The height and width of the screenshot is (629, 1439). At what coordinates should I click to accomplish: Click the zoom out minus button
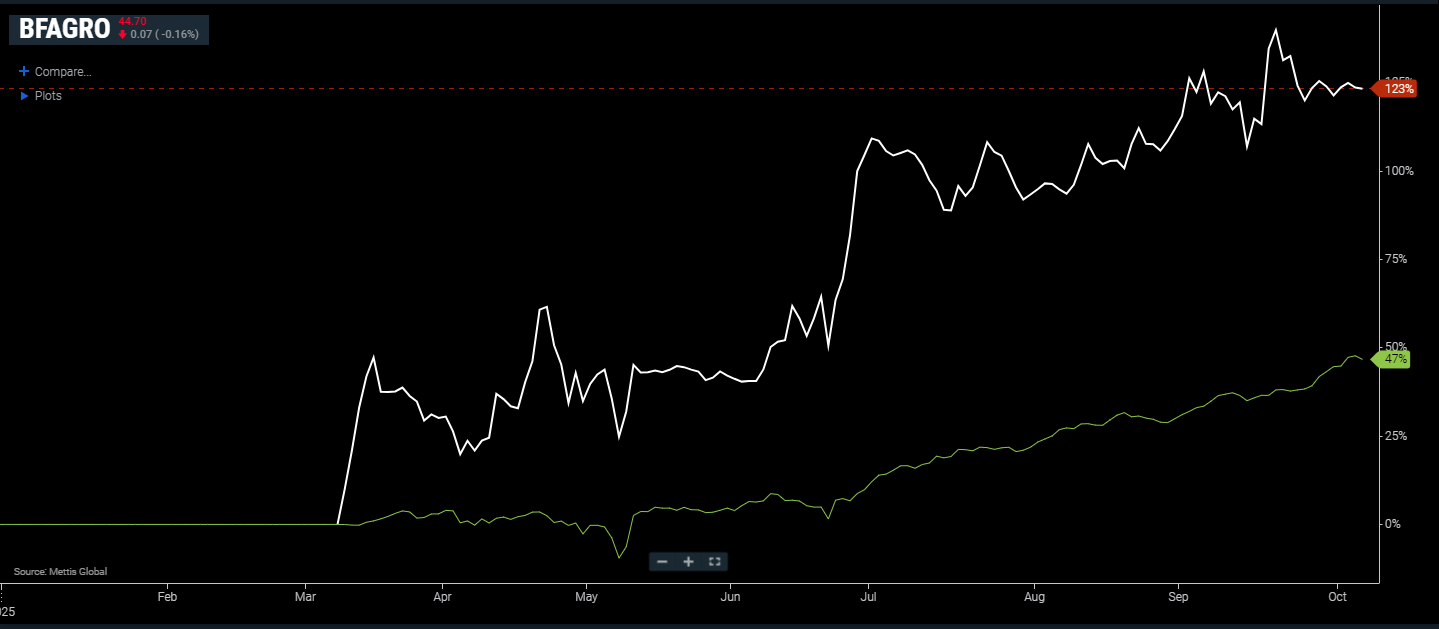(x=662, y=562)
